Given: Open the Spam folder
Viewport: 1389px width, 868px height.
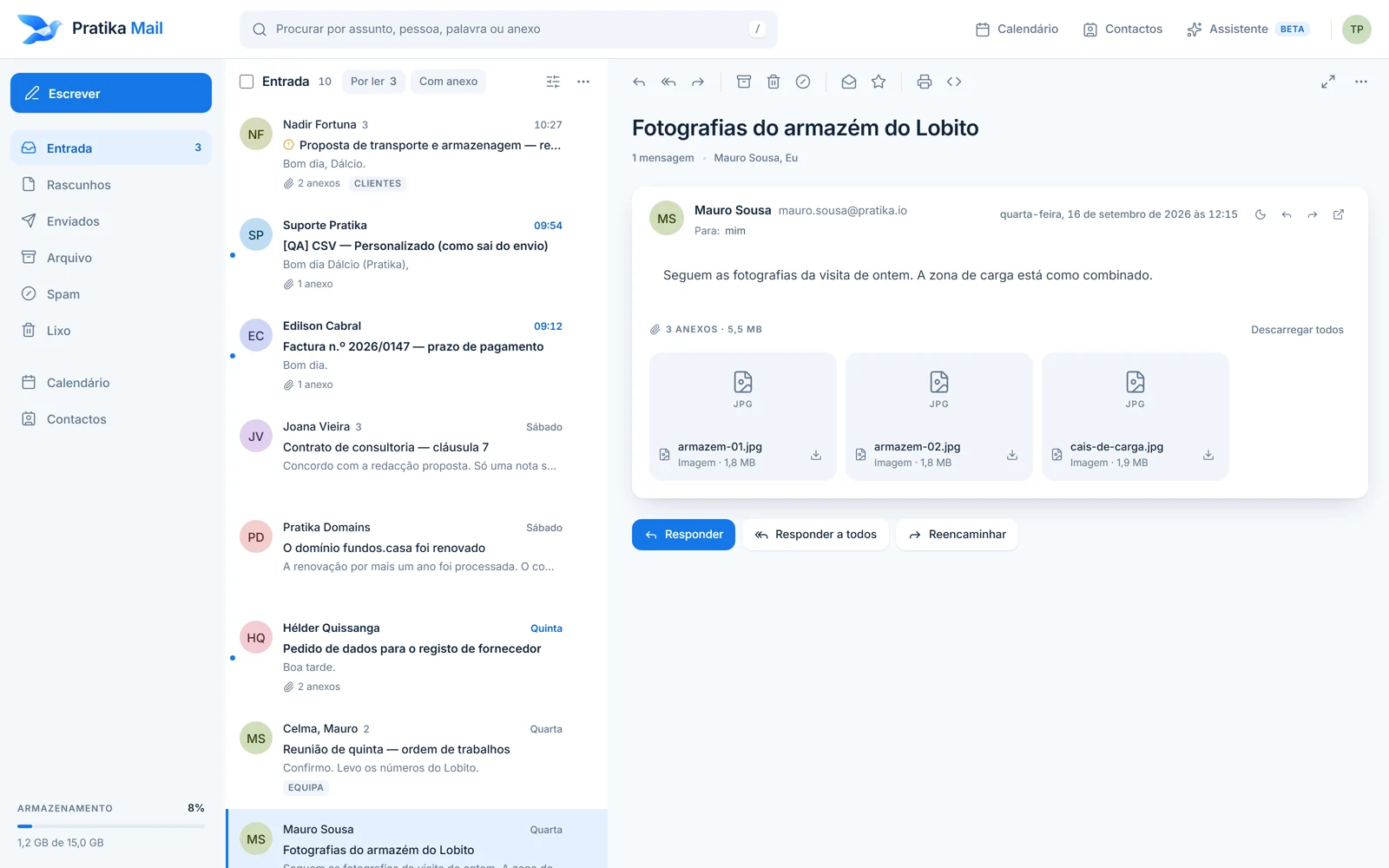Looking at the screenshot, I should point(111,294).
